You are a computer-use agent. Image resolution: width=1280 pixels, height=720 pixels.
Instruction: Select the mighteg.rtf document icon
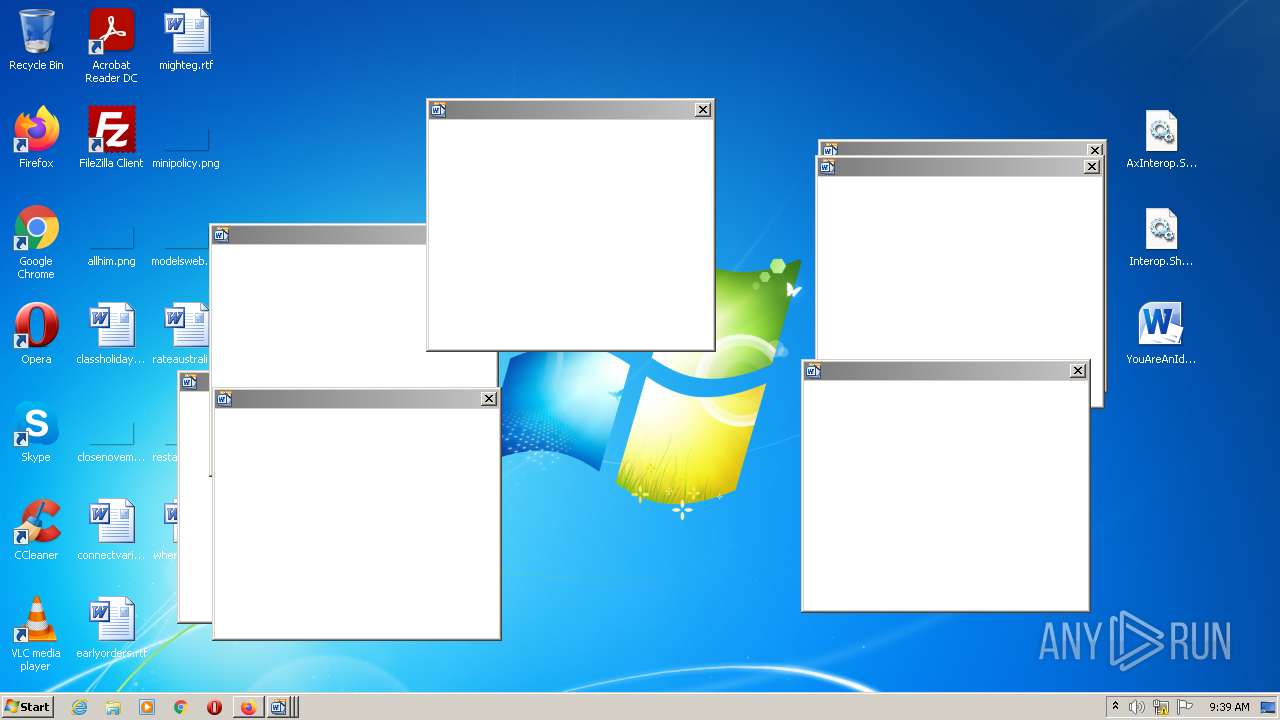coord(186,41)
